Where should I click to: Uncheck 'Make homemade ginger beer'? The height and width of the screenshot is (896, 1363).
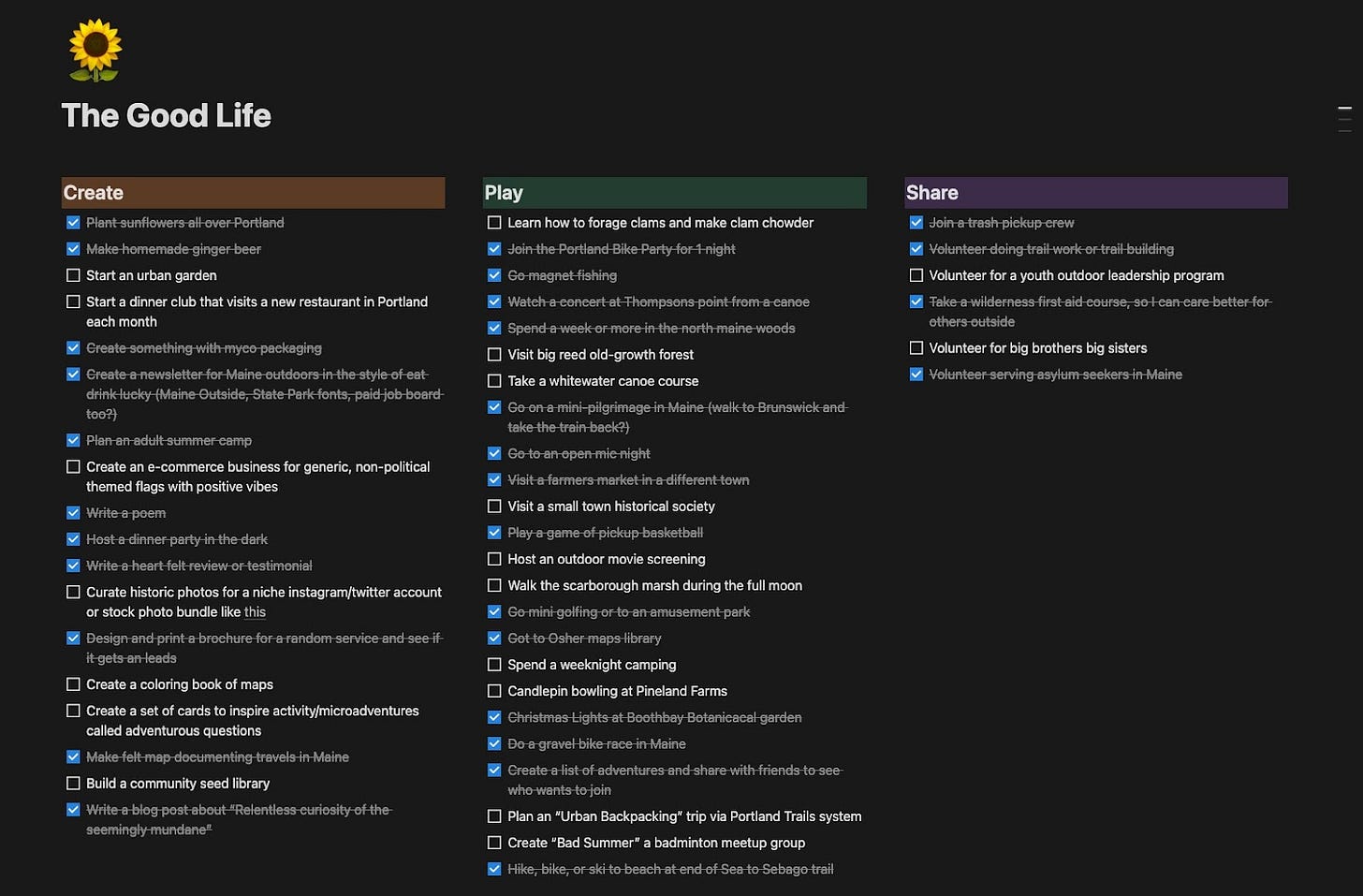coord(73,249)
